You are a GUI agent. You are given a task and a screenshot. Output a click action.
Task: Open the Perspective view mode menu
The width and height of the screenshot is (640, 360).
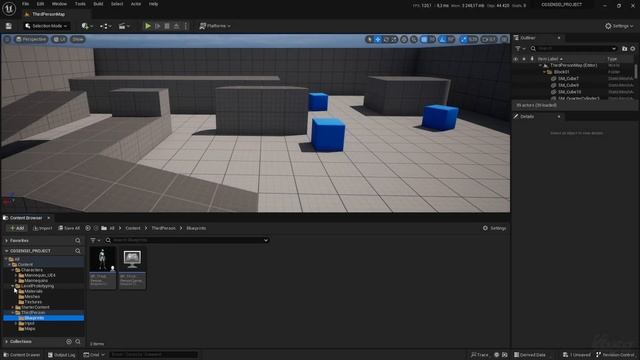pyautogui.click(x=31, y=39)
